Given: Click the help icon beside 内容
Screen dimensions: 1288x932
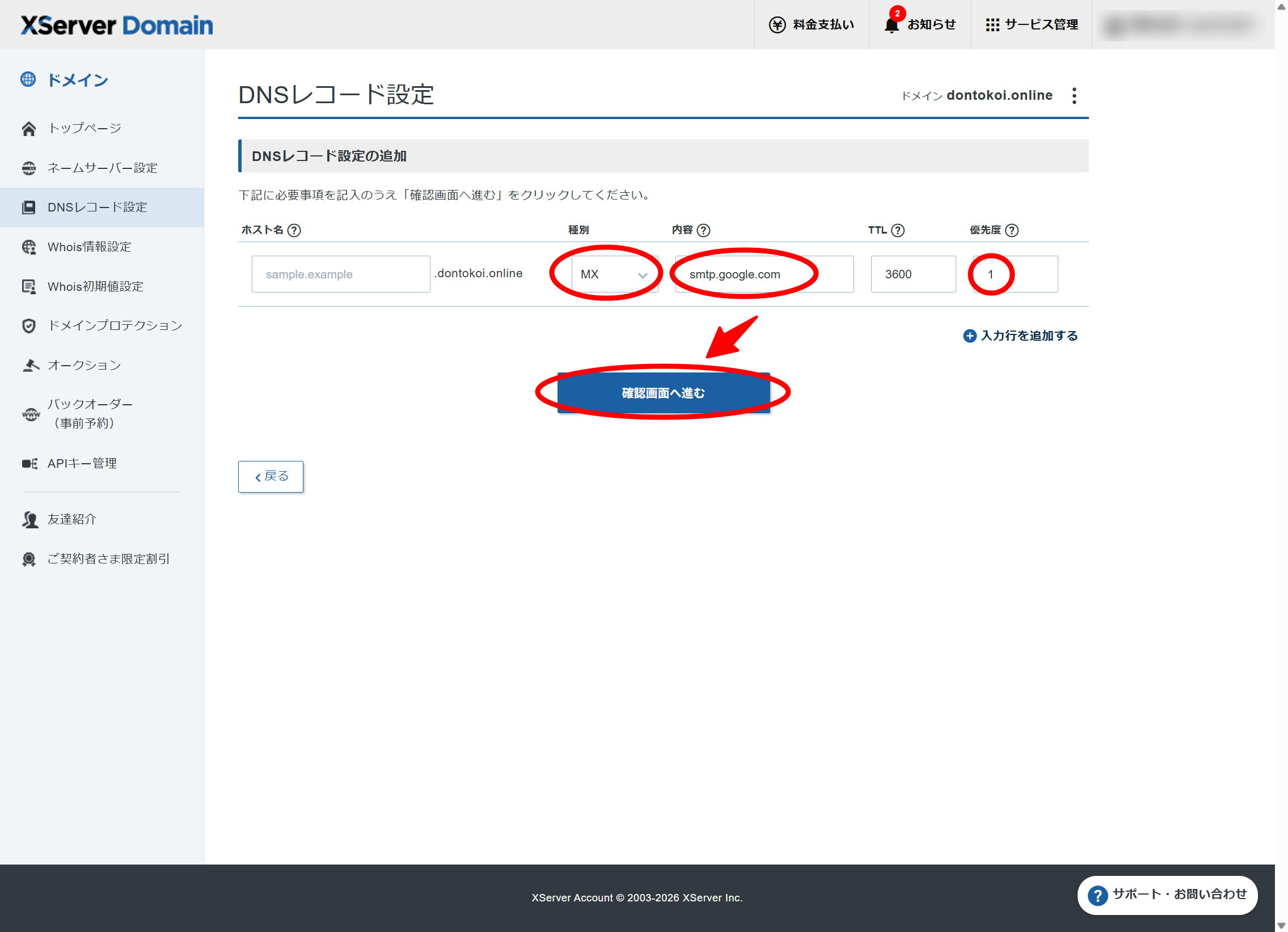Looking at the screenshot, I should (704, 230).
